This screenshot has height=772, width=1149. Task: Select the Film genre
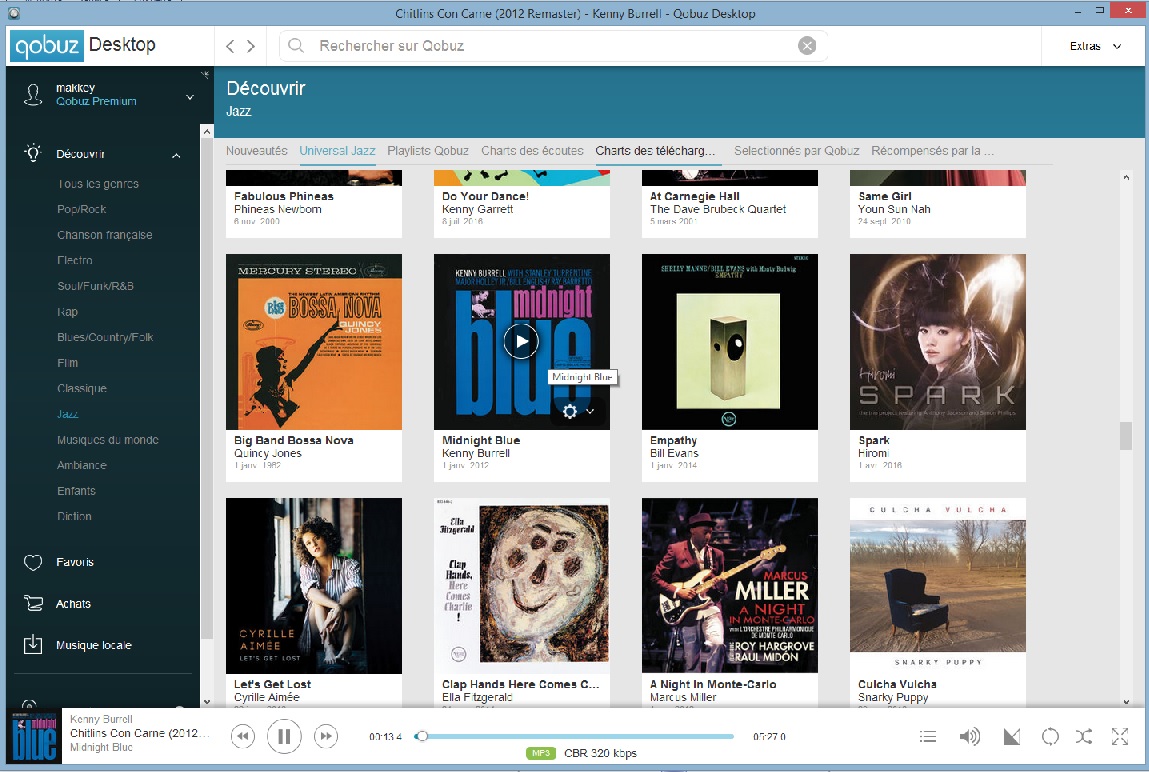[67, 363]
